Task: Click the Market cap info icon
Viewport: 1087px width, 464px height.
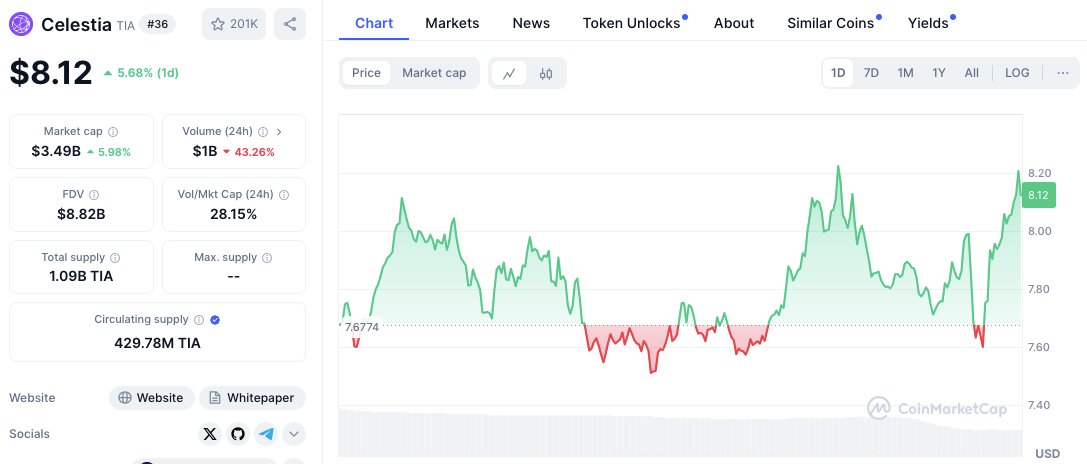Action: coord(113,132)
